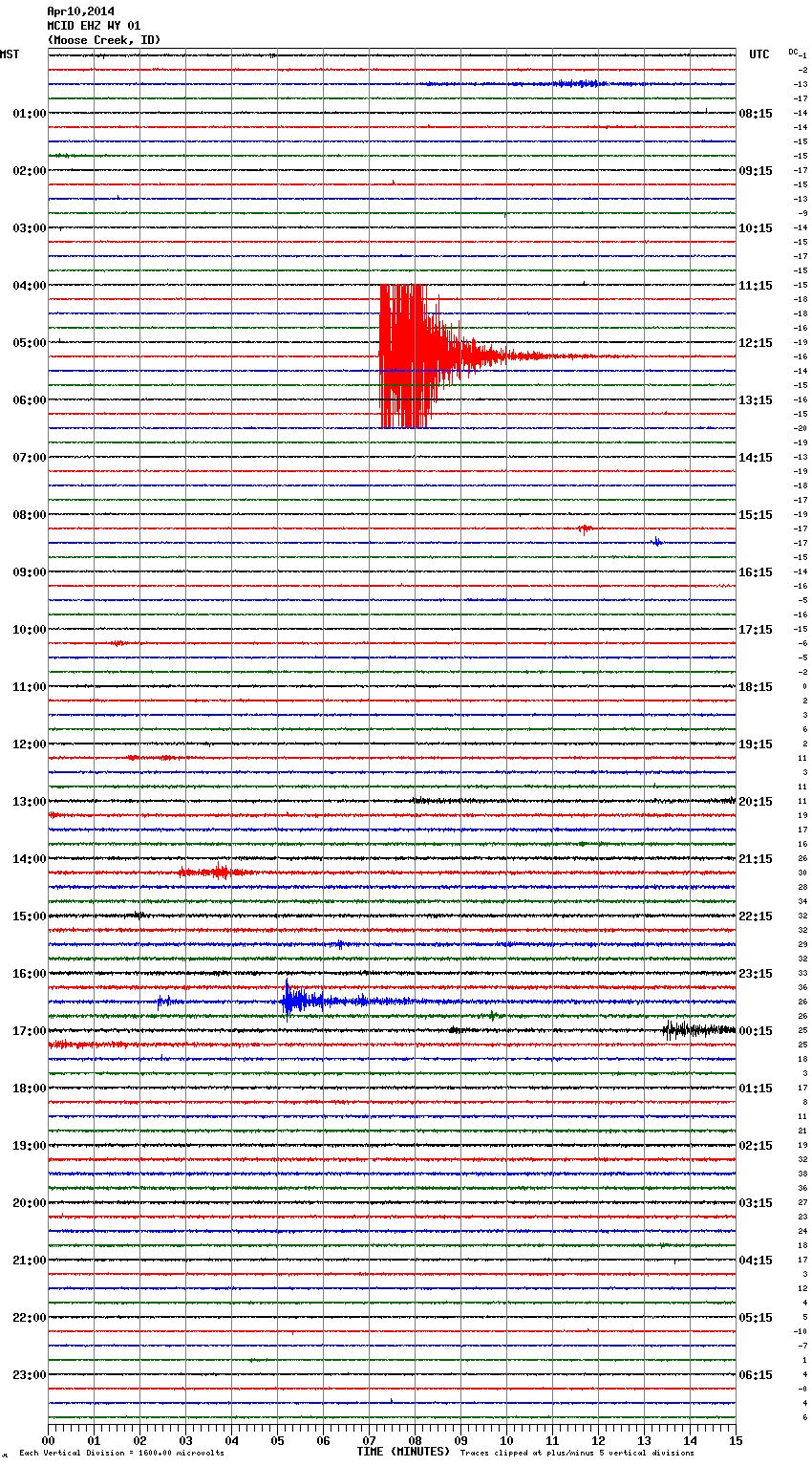
Task: Click the 22:15 UTC time label
Action: [756, 916]
